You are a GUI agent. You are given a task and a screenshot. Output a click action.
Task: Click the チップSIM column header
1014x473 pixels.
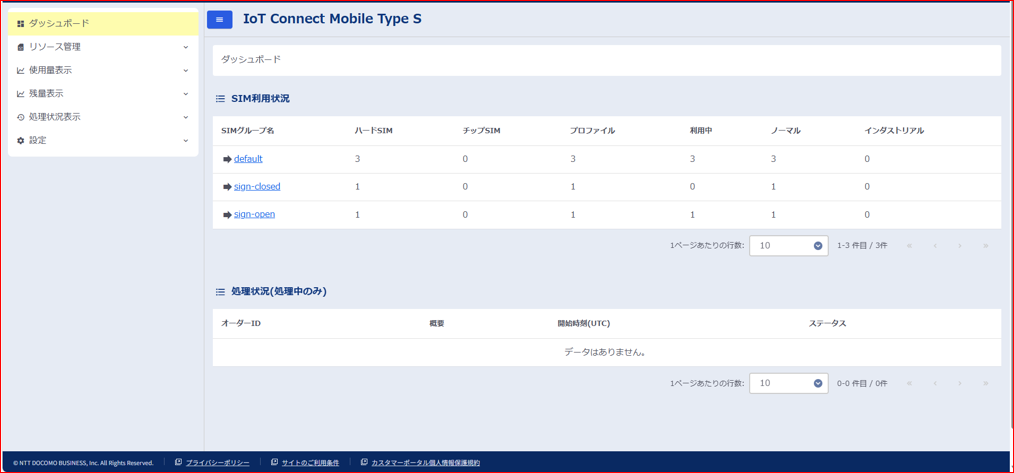(x=482, y=131)
